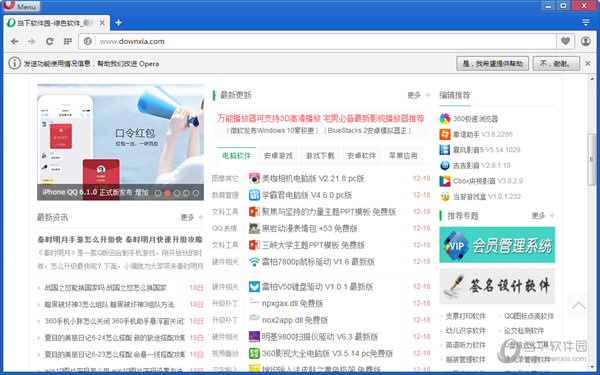
Task: Select the 电脑软件 tab
Action: pos(236,155)
